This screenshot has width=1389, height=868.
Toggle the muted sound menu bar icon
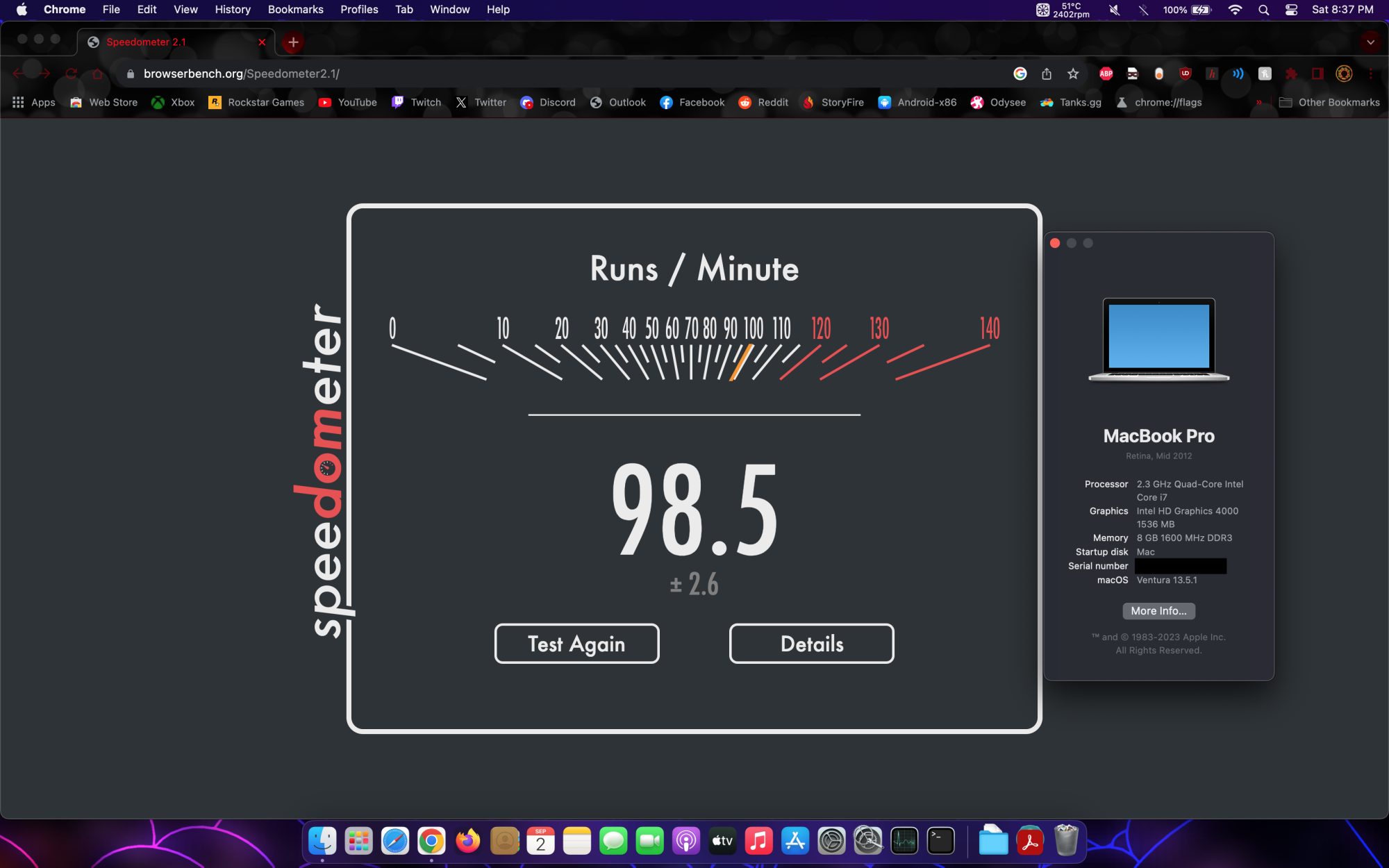[x=1115, y=10]
